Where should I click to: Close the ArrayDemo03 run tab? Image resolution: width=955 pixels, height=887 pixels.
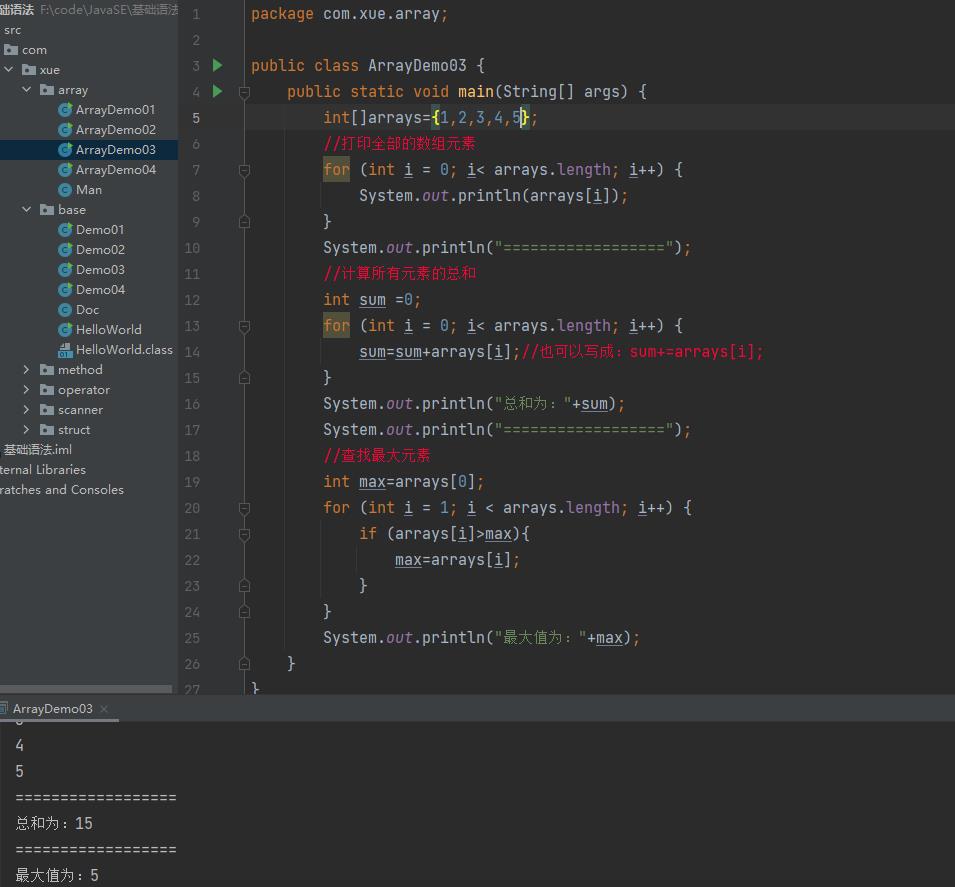pyautogui.click(x=104, y=709)
